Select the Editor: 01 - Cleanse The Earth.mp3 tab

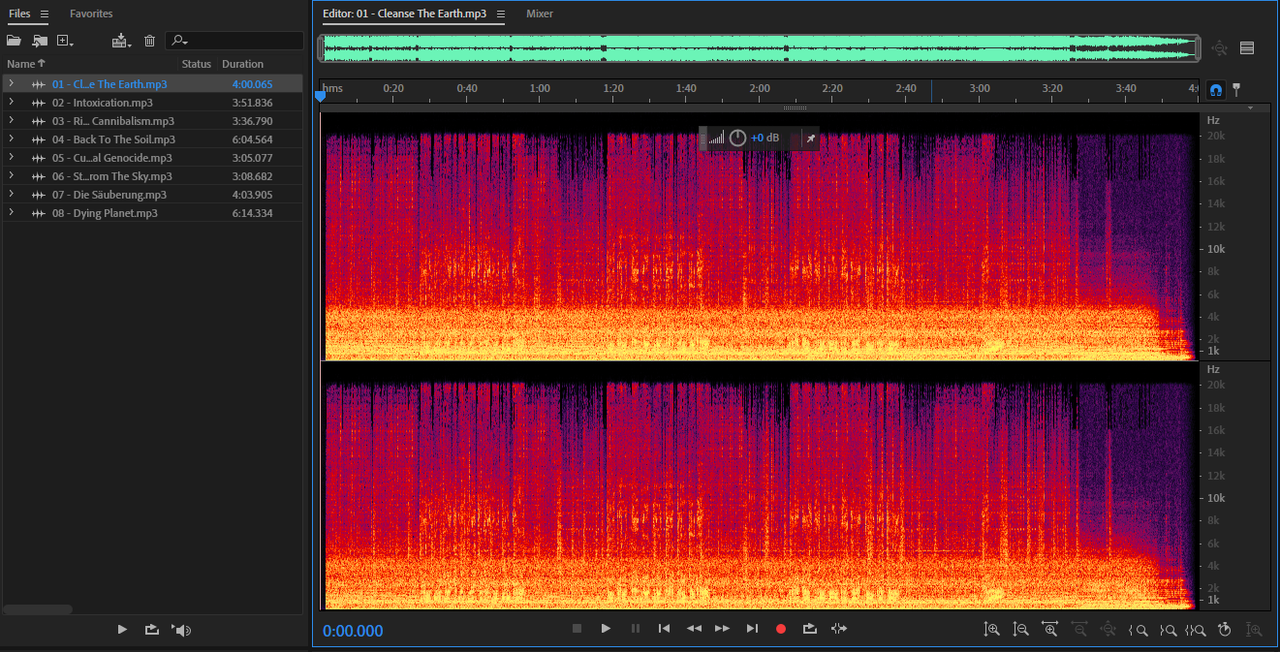[x=405, y=14]
